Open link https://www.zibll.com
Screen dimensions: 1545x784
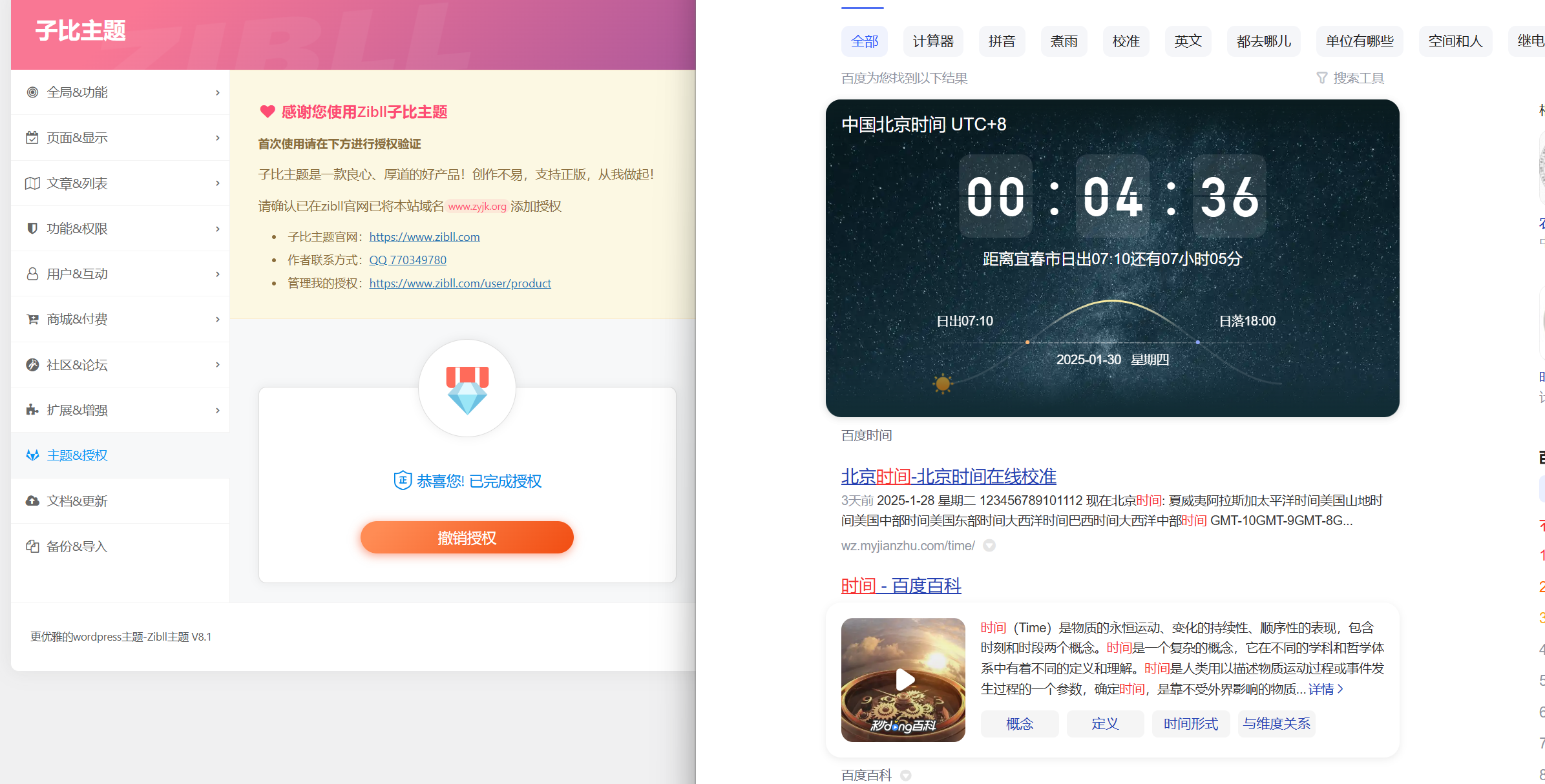[425, 237]
